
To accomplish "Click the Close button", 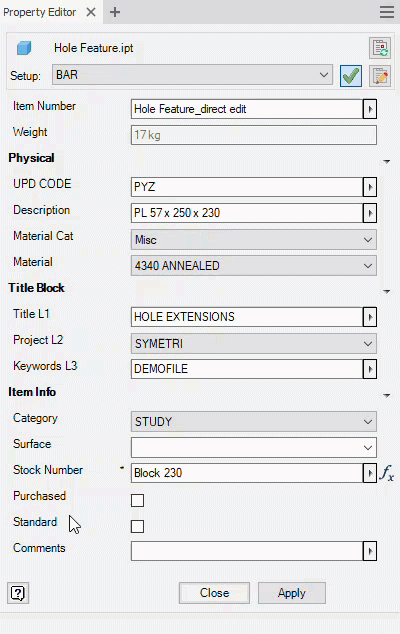I will [x=214, y=593].
